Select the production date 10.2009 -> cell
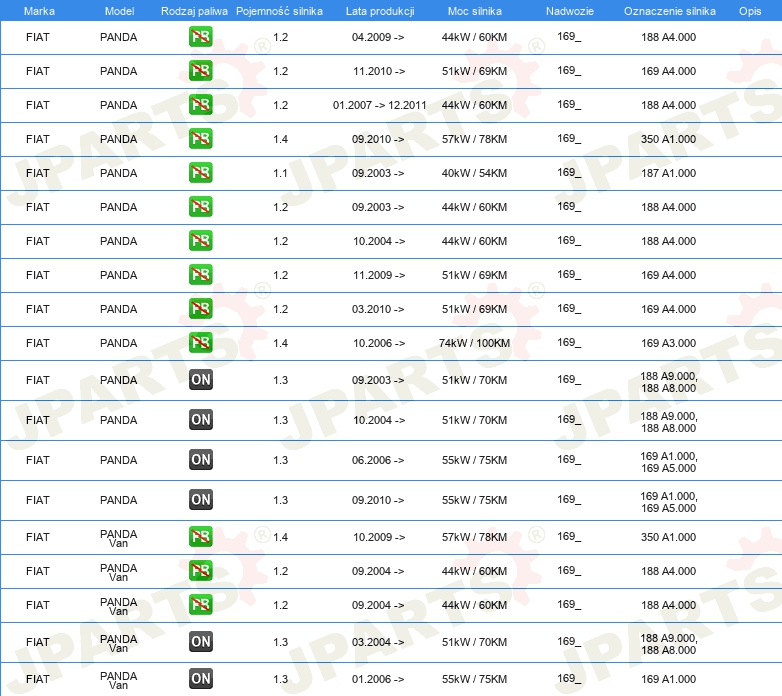The width and height of the screenshot is (782, 696). (x=379, y=537)
